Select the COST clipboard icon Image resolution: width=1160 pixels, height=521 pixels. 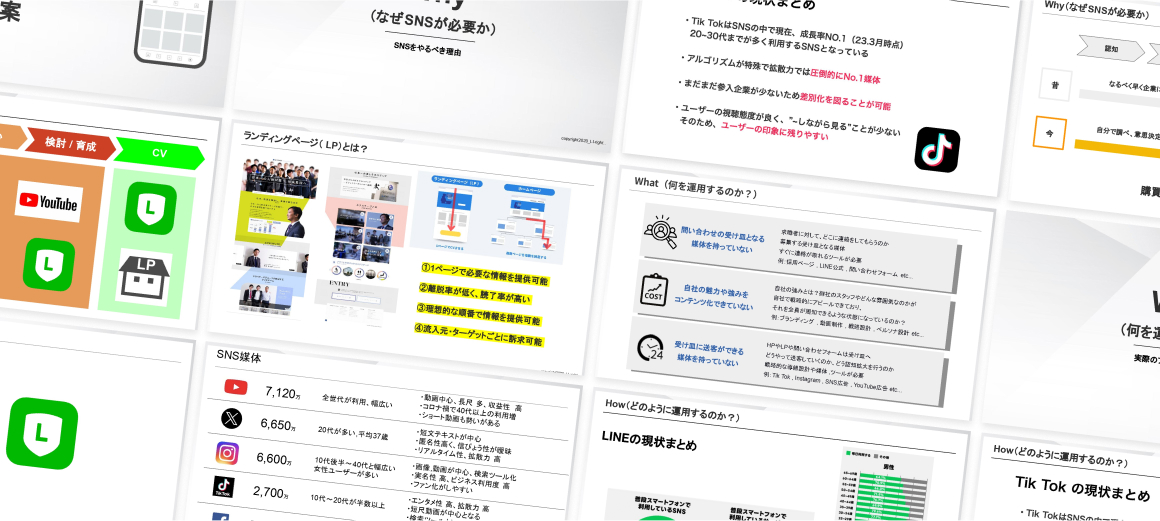(655, 291)
